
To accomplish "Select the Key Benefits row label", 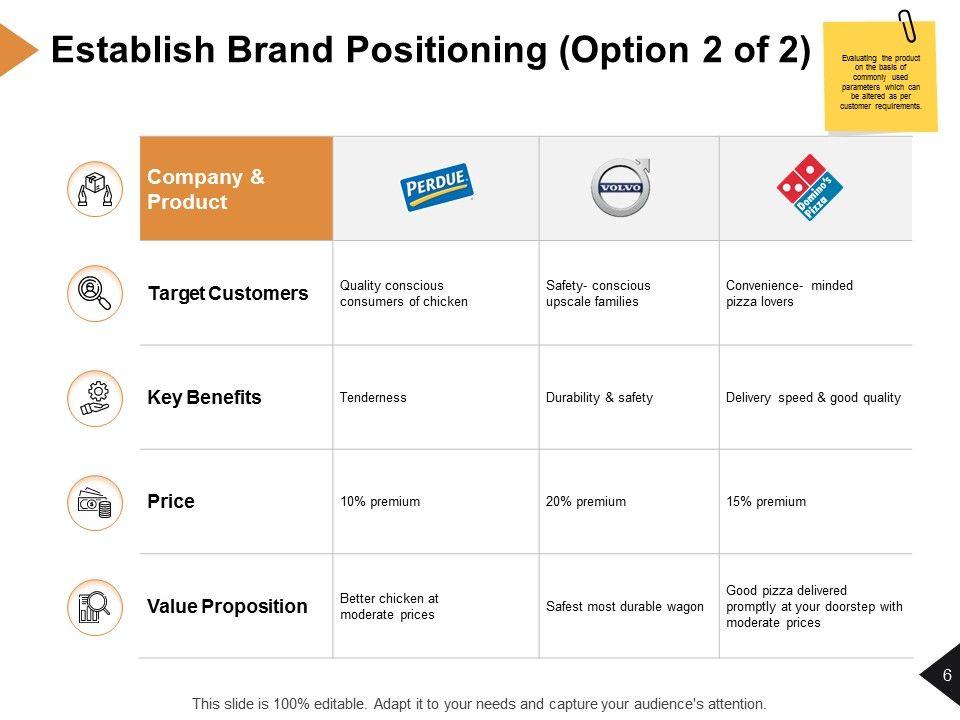I will pos(204,398).
